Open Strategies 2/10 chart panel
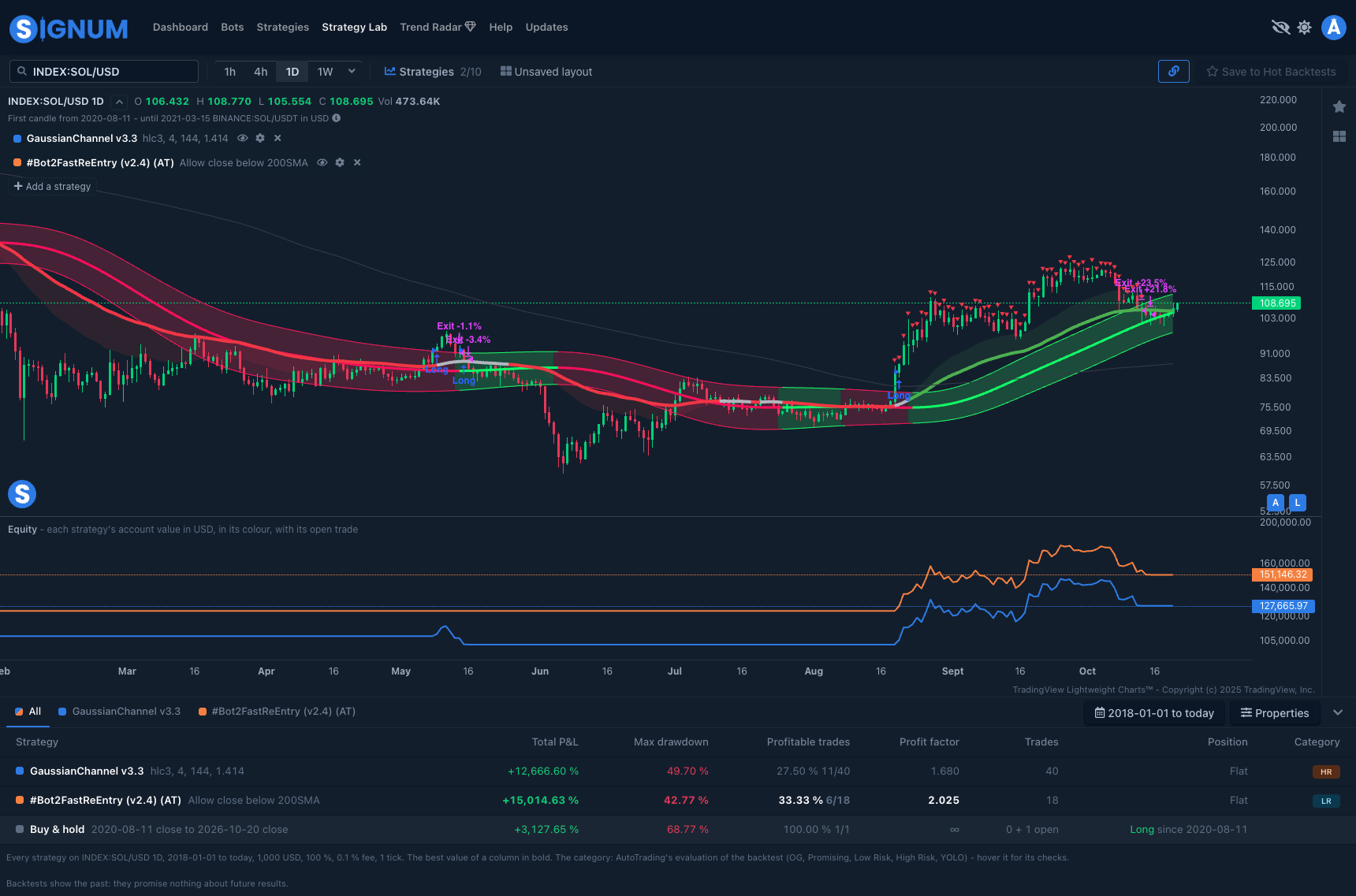Image resolution: width=1356 pixels, height=896 pixels. 433,72
